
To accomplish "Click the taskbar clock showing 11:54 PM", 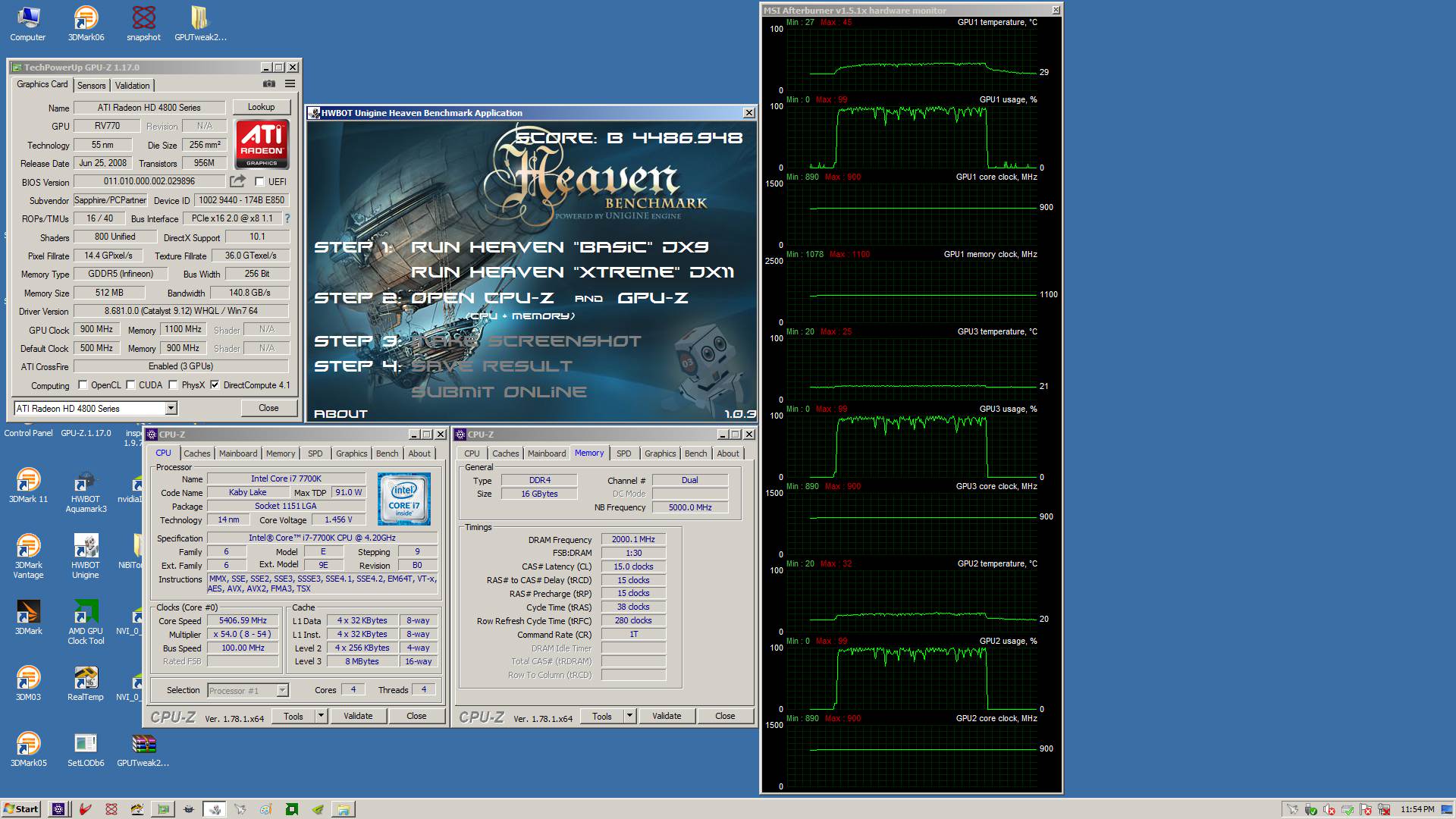I will (1417, 809).
